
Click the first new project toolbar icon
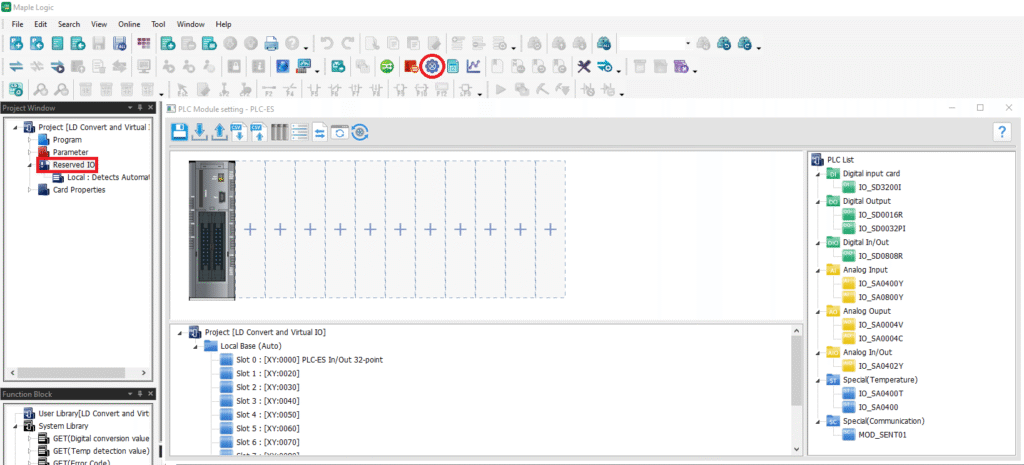click(x=16, y=44)
